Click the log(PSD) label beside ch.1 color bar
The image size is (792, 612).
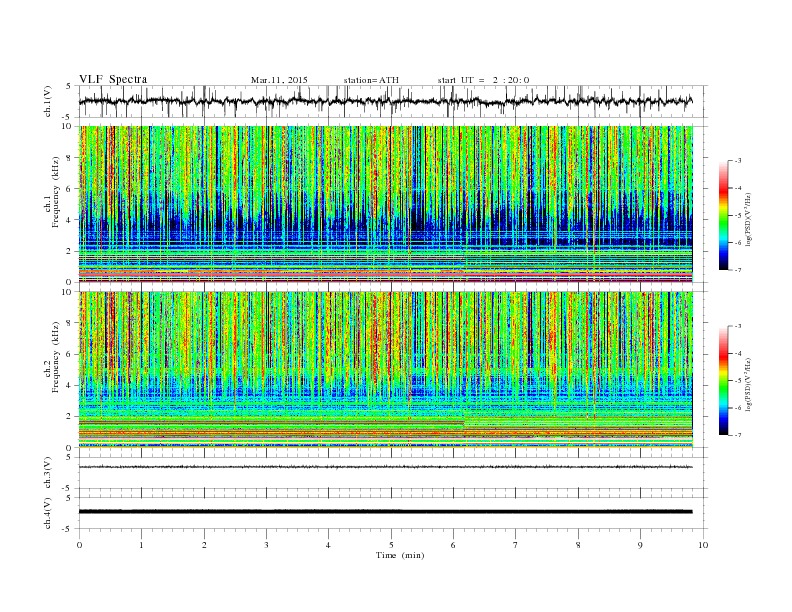pyautogui.click(x=748, y=219)
